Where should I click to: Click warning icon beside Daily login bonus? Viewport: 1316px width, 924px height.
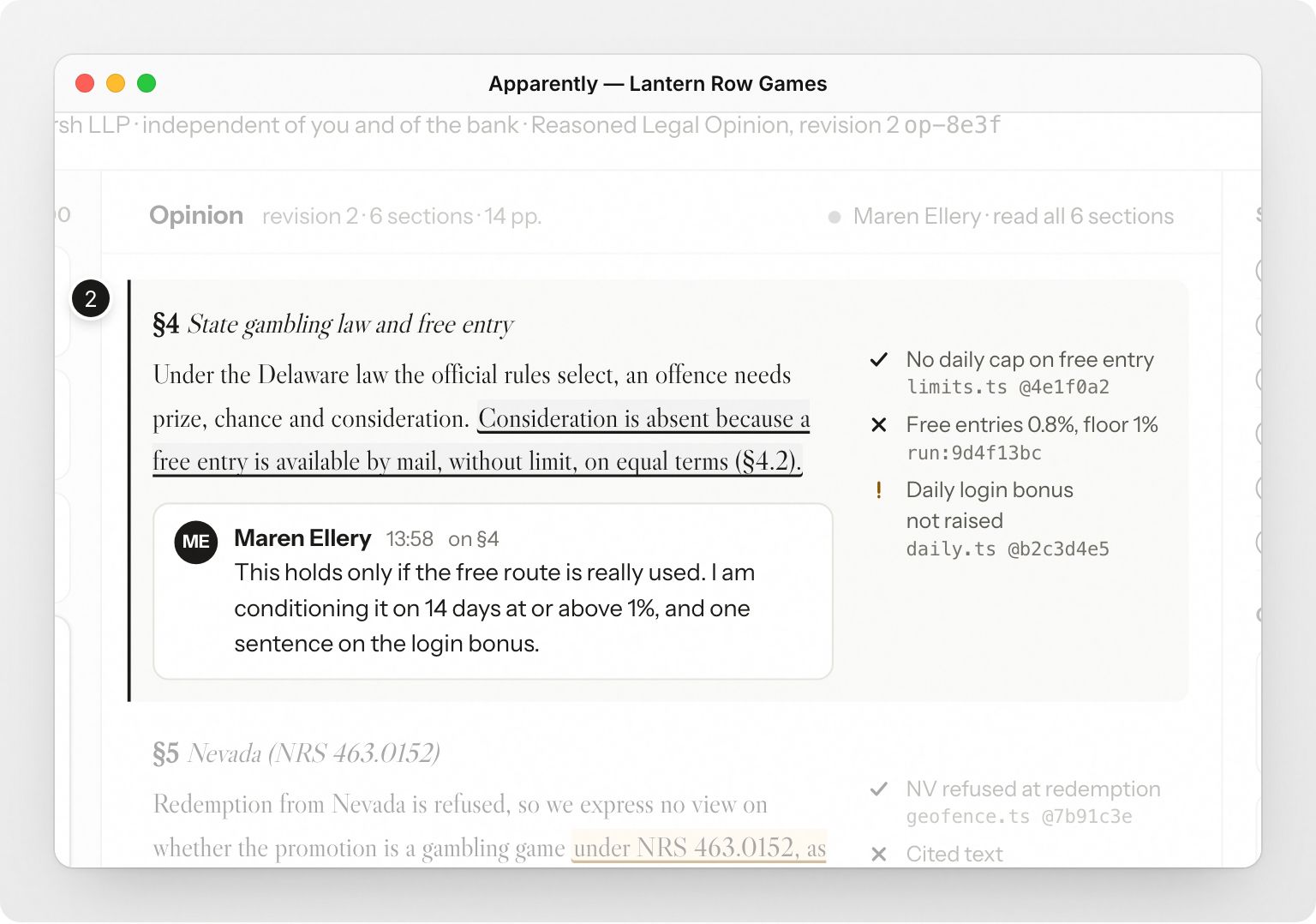tap(878, 490)
